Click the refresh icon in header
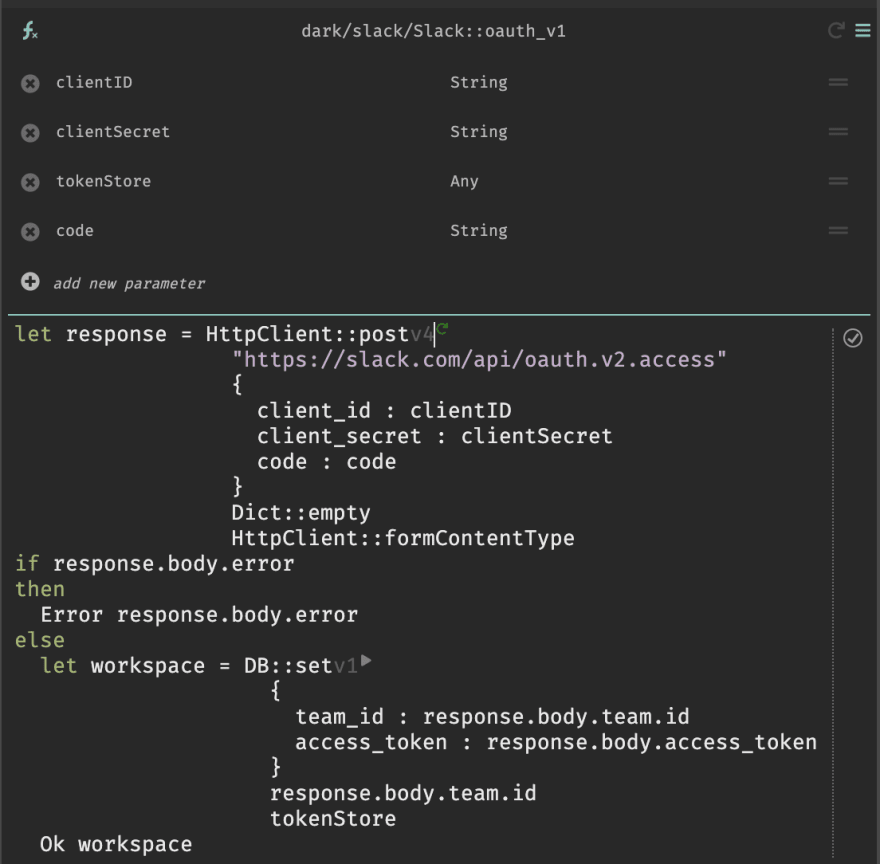The image size is (880, 864). 836,30
